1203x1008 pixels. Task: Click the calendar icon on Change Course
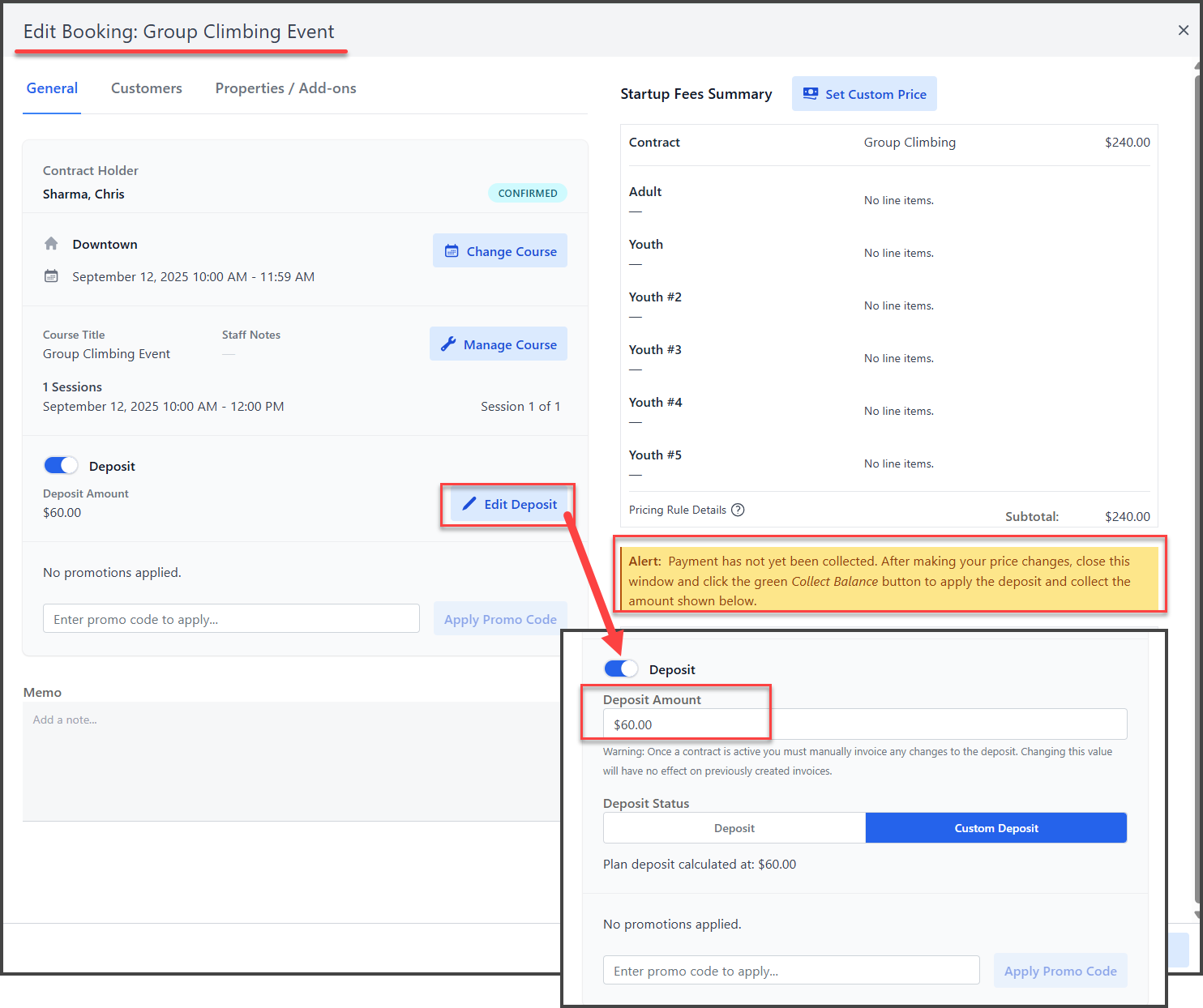point(452,251)
